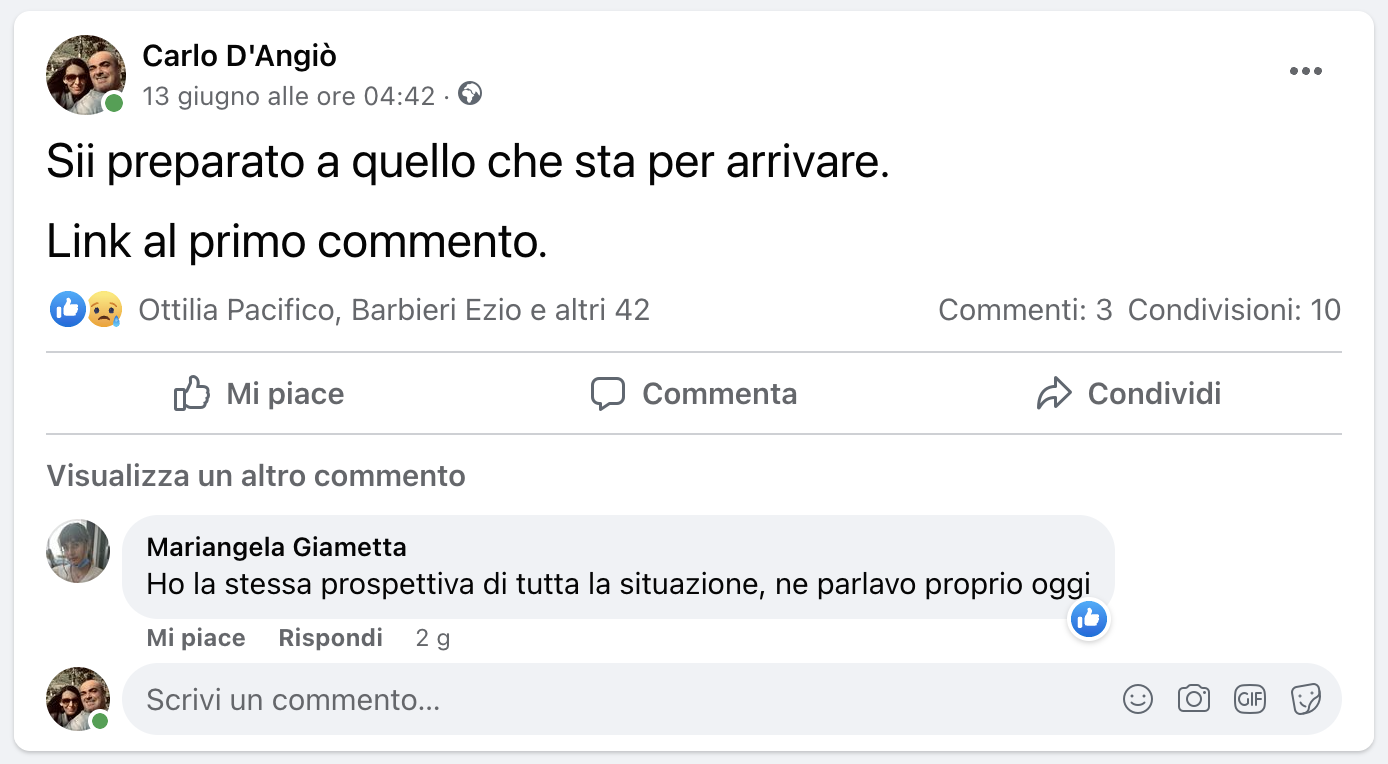The width and height of the screenshot is (1388, 764).
Task: Attach a photo with the camera icon
Action: pyautogui.click(x=1194, y=699)
